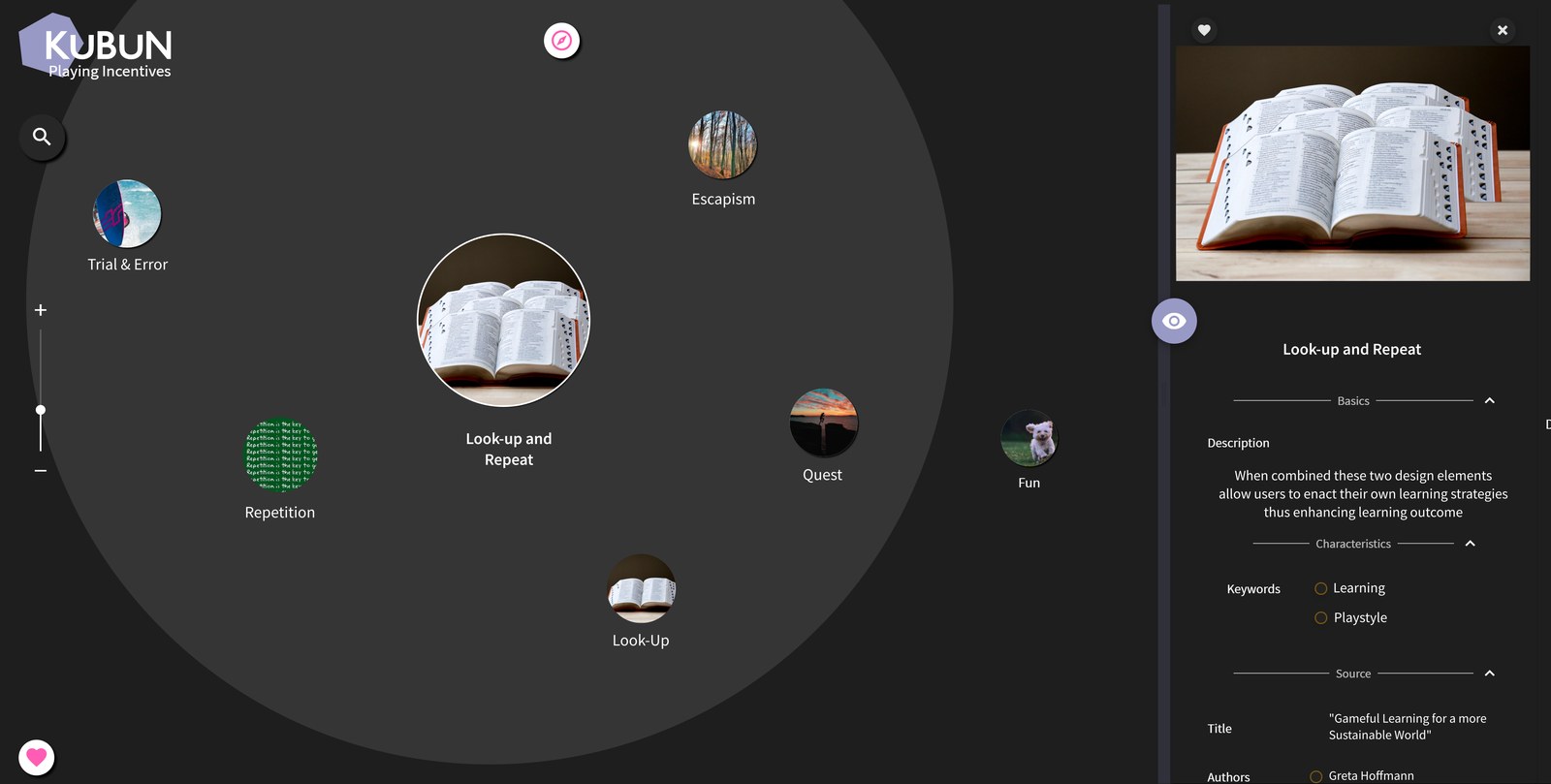Image resolution: width=1551 pixels, height=784 pixels.
Task: Open the Look-Up node
Action: pos(641,589)
